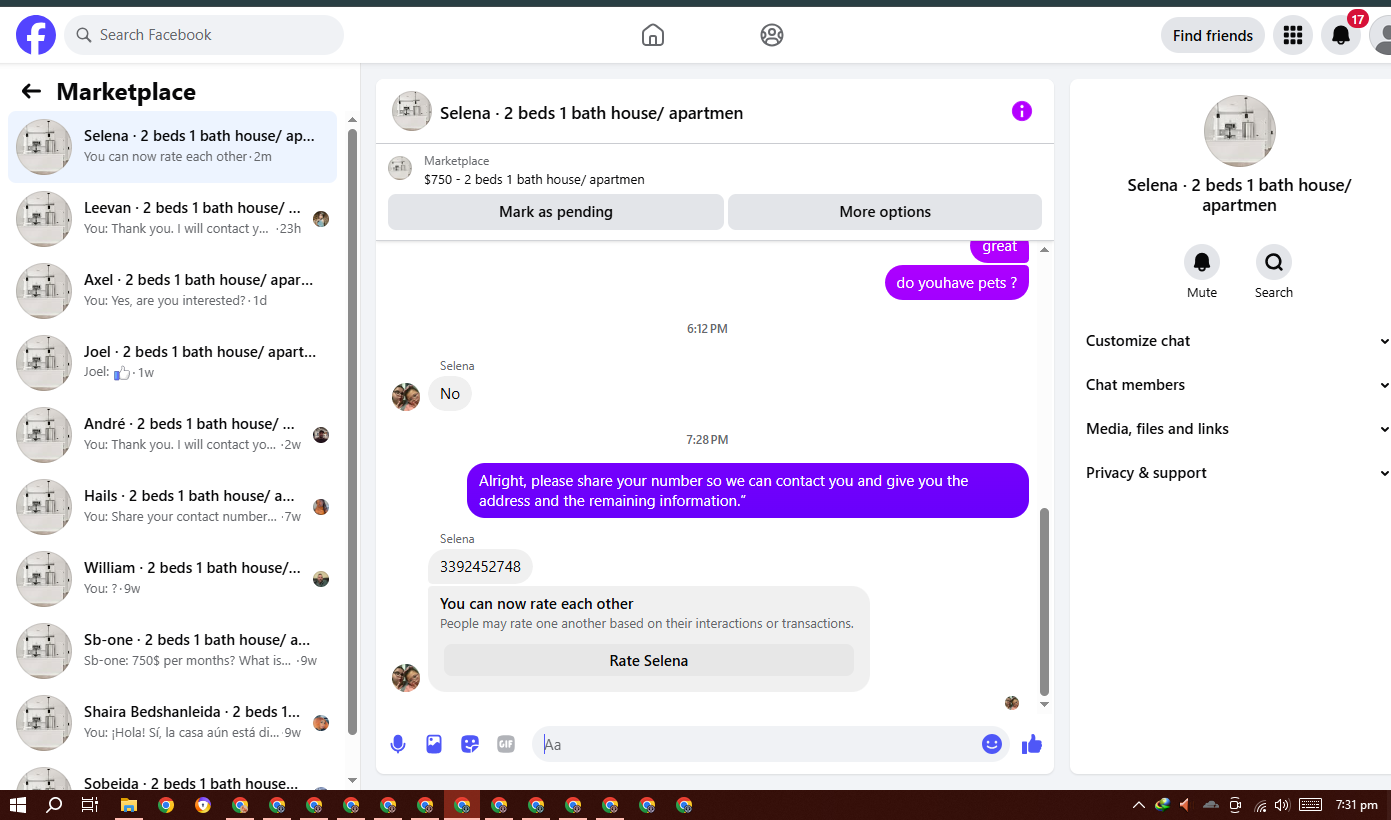Open the Home feed icon
The height and width of the screenshot is (820, 1391).
point(652,35)
